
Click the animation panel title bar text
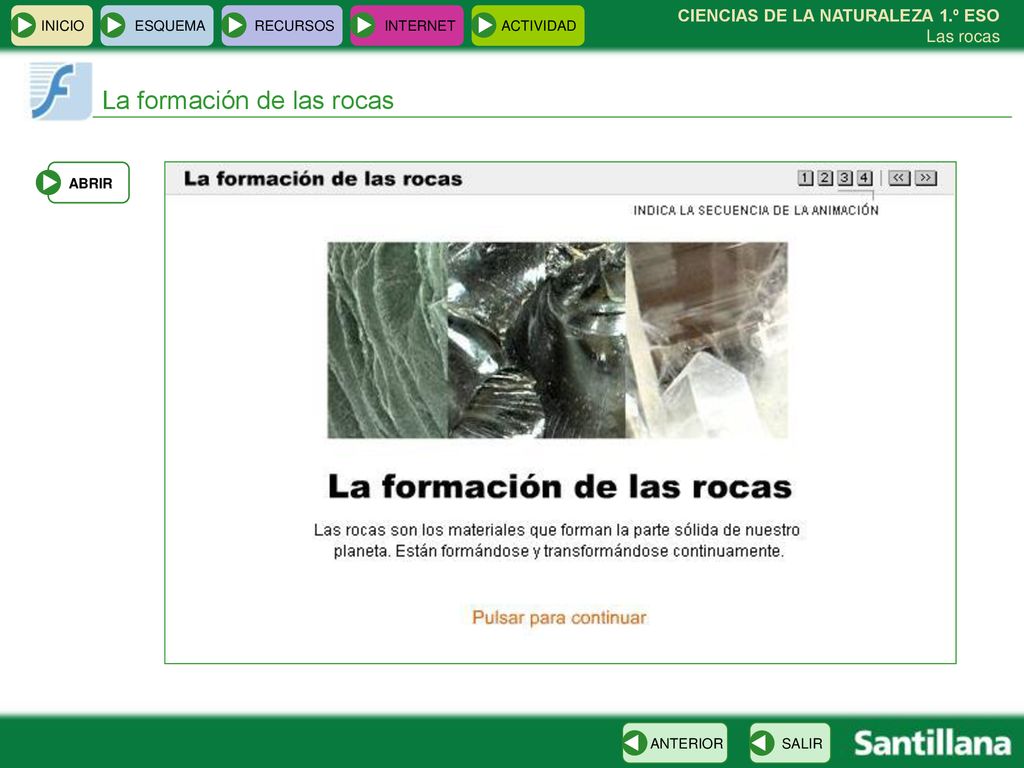(x=323, y=179)
